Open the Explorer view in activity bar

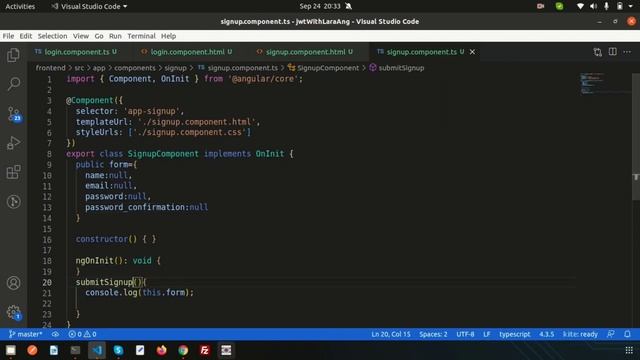(x=13, y=55)
